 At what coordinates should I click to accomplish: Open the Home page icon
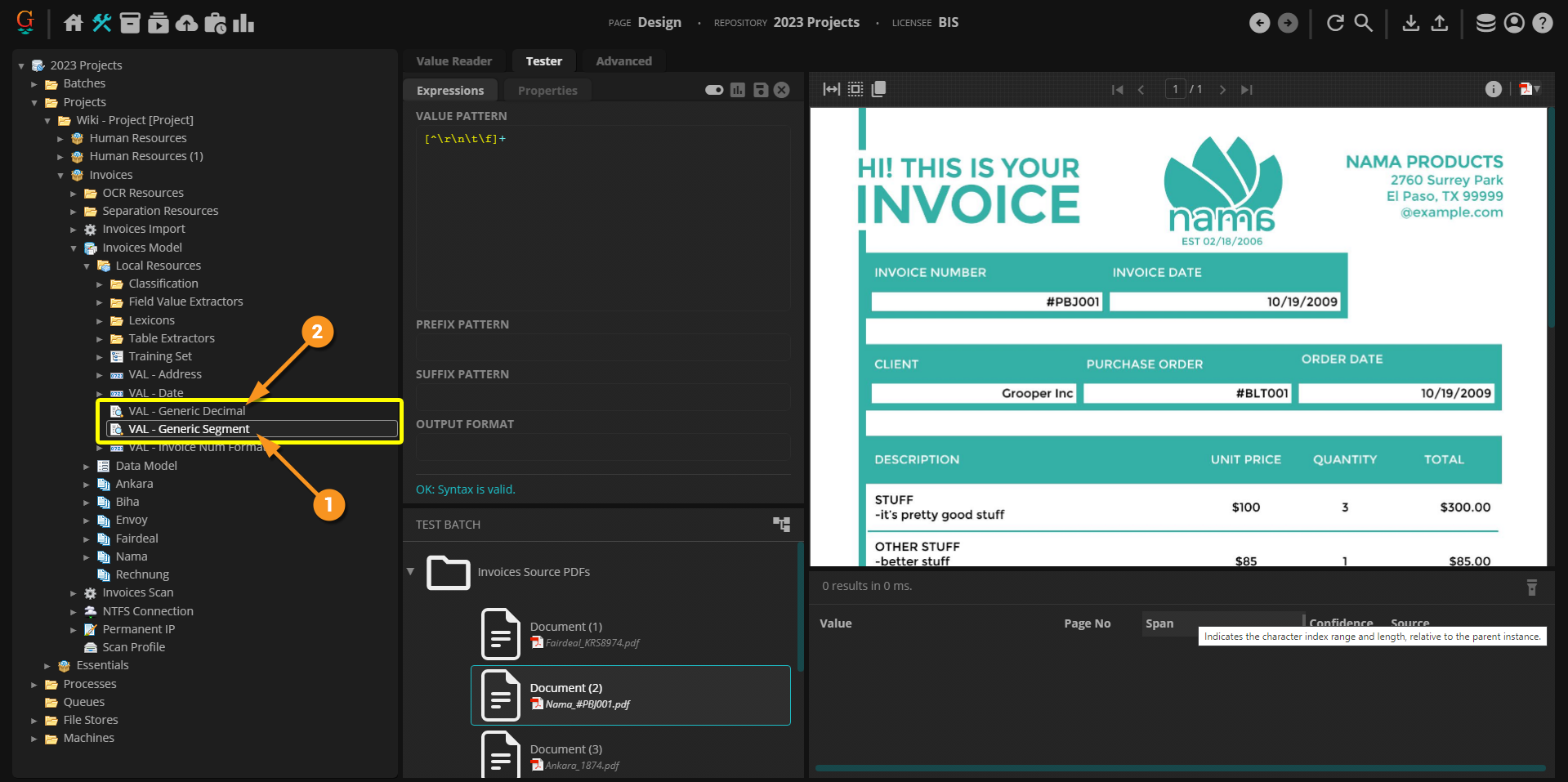point(74,23)
